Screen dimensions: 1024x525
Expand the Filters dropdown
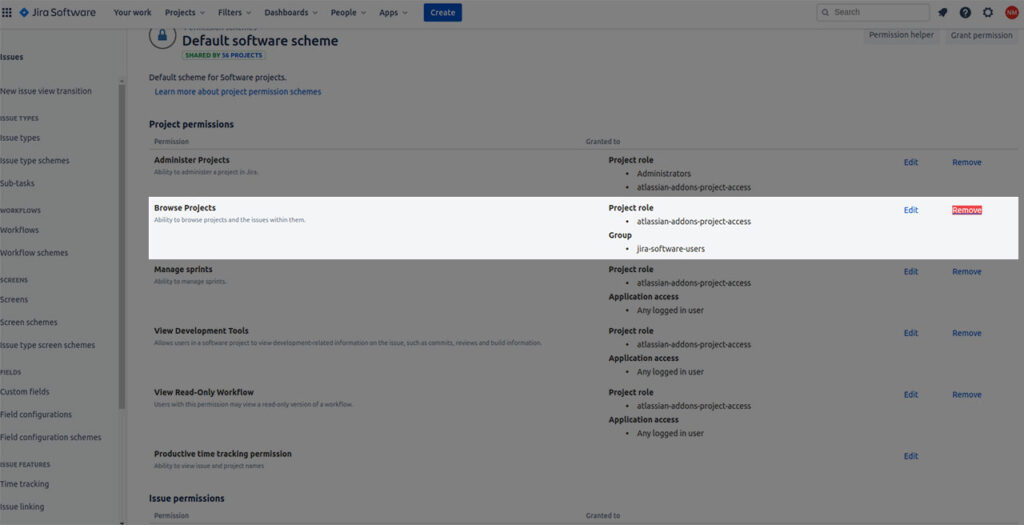coord(234,12)
